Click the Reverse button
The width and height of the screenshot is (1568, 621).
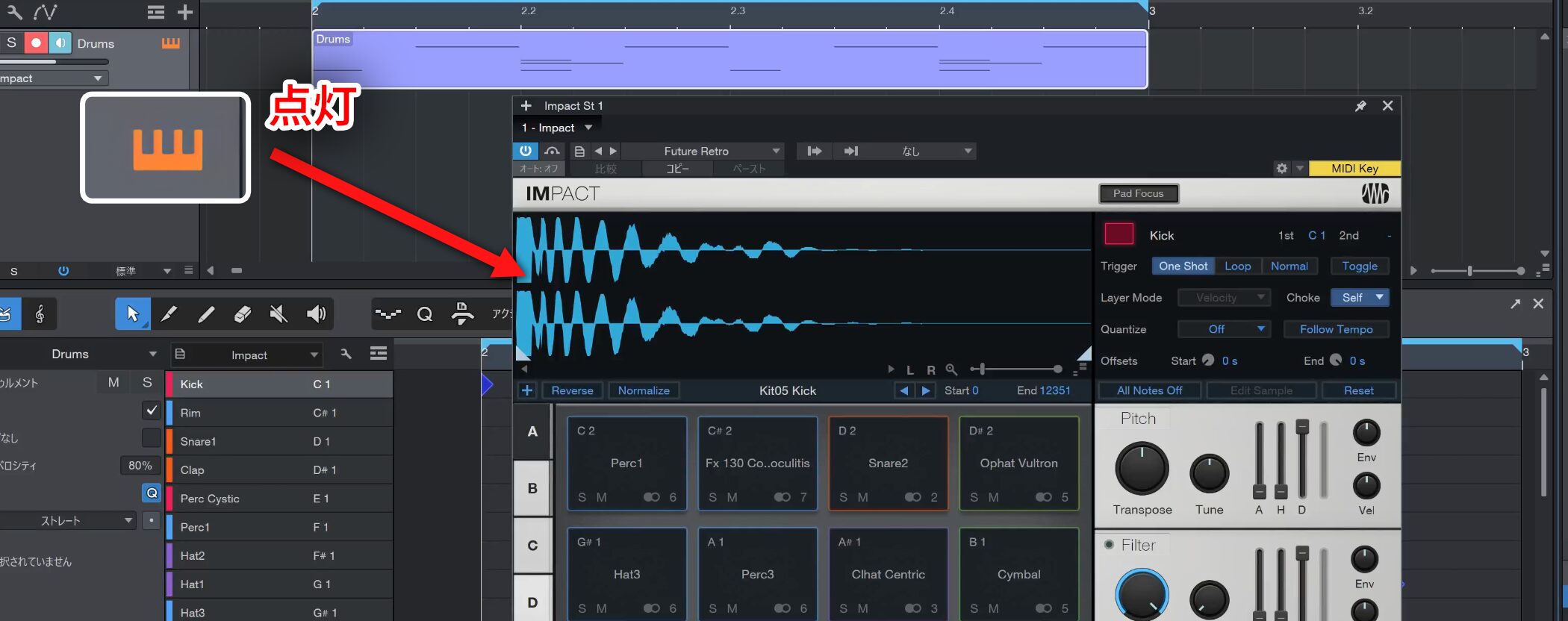(572, 390)
